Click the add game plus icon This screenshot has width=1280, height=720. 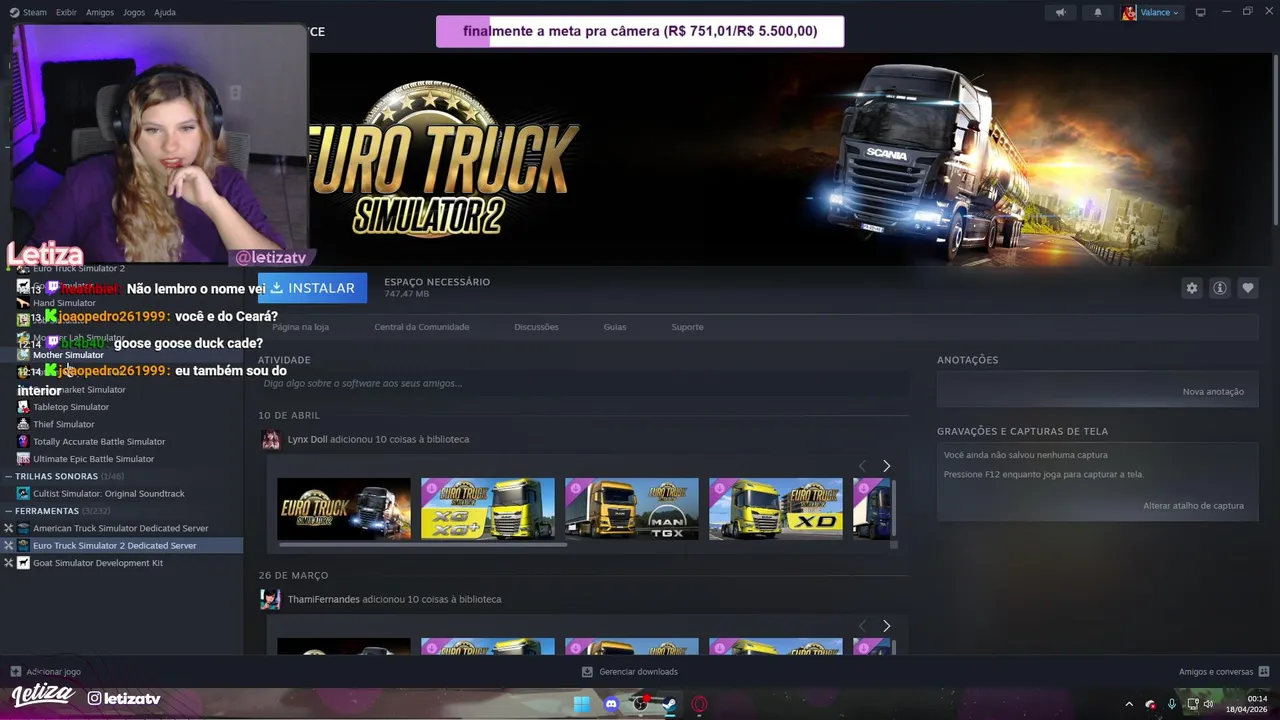coord(15,672)
